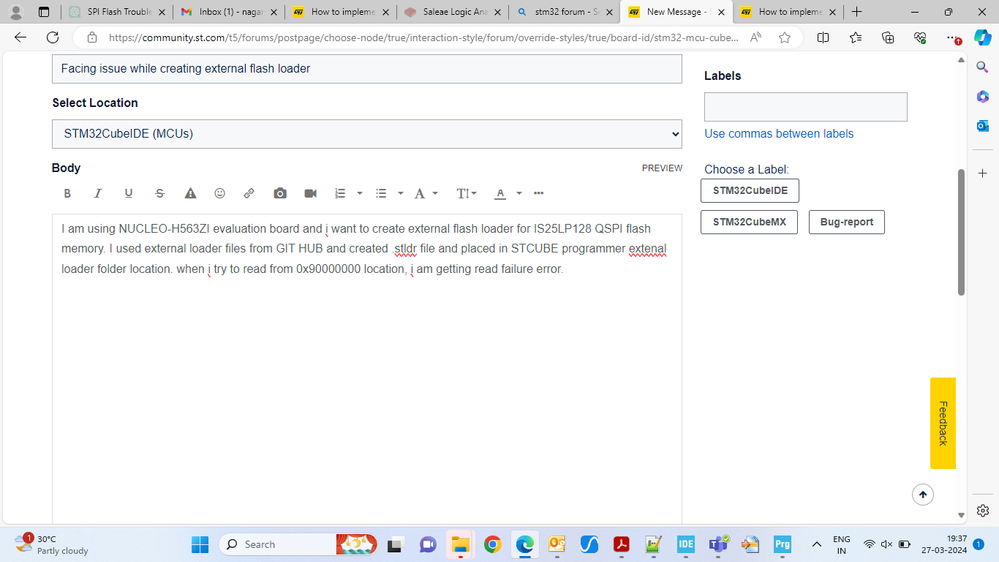This screenshot has height=562, width=999.
Task: Switch to last How to implement tab
Action: click(x=787, y=11)
